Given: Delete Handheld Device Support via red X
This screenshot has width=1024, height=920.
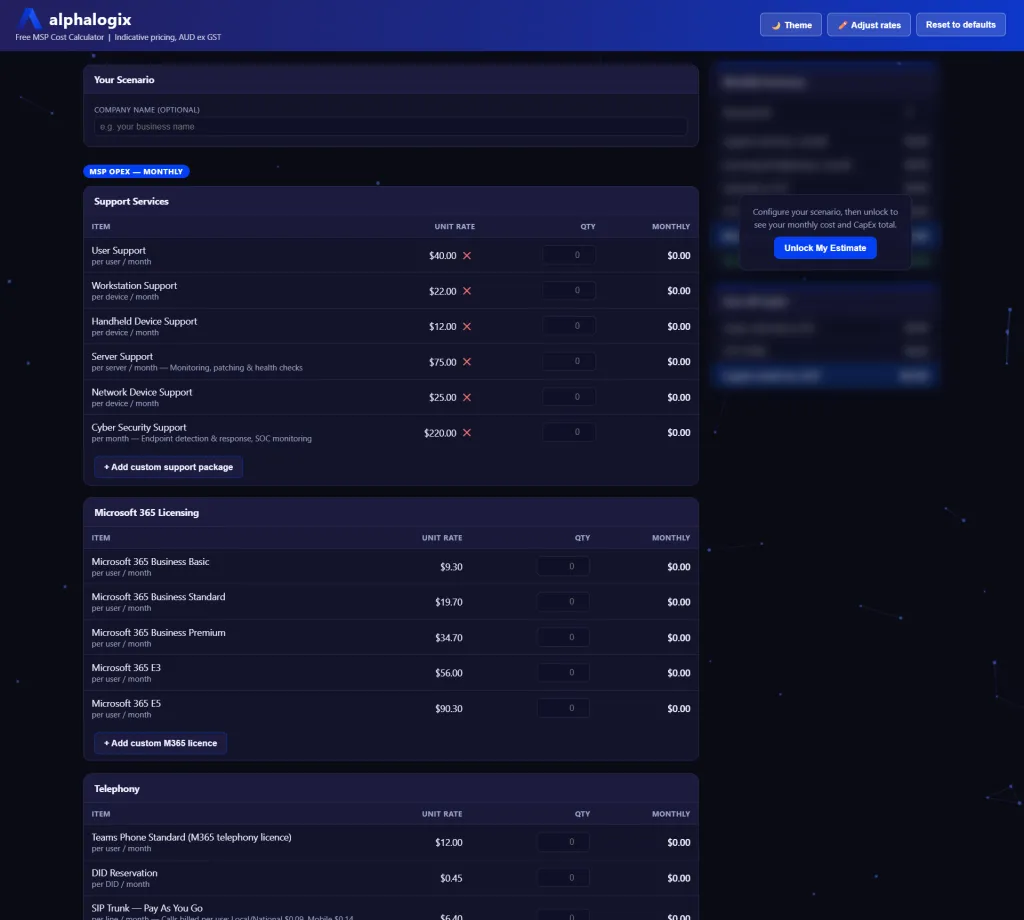Looking at the screenshot, I should tap(467, 326).
